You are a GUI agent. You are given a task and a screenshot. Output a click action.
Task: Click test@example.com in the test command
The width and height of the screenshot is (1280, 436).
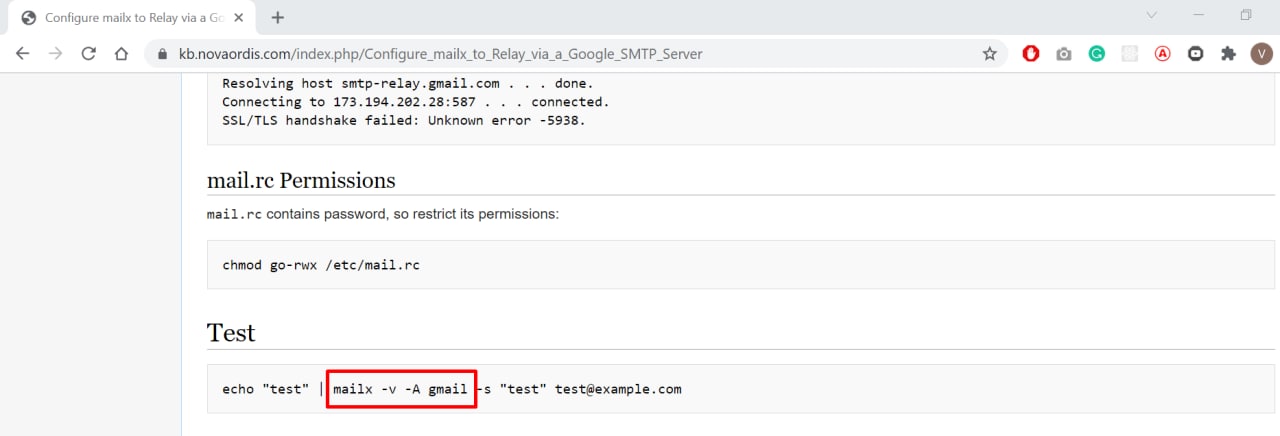coord(619,389)
